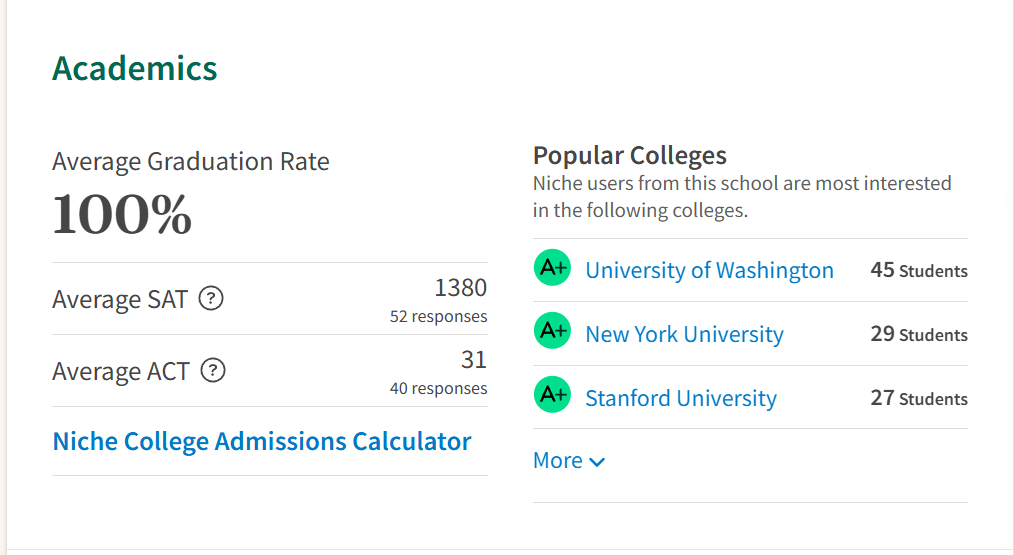Open Niche College Admissions Calculator link
Image resolution: width=1014 pixels, height=555 pixels.
coord(262,441)
